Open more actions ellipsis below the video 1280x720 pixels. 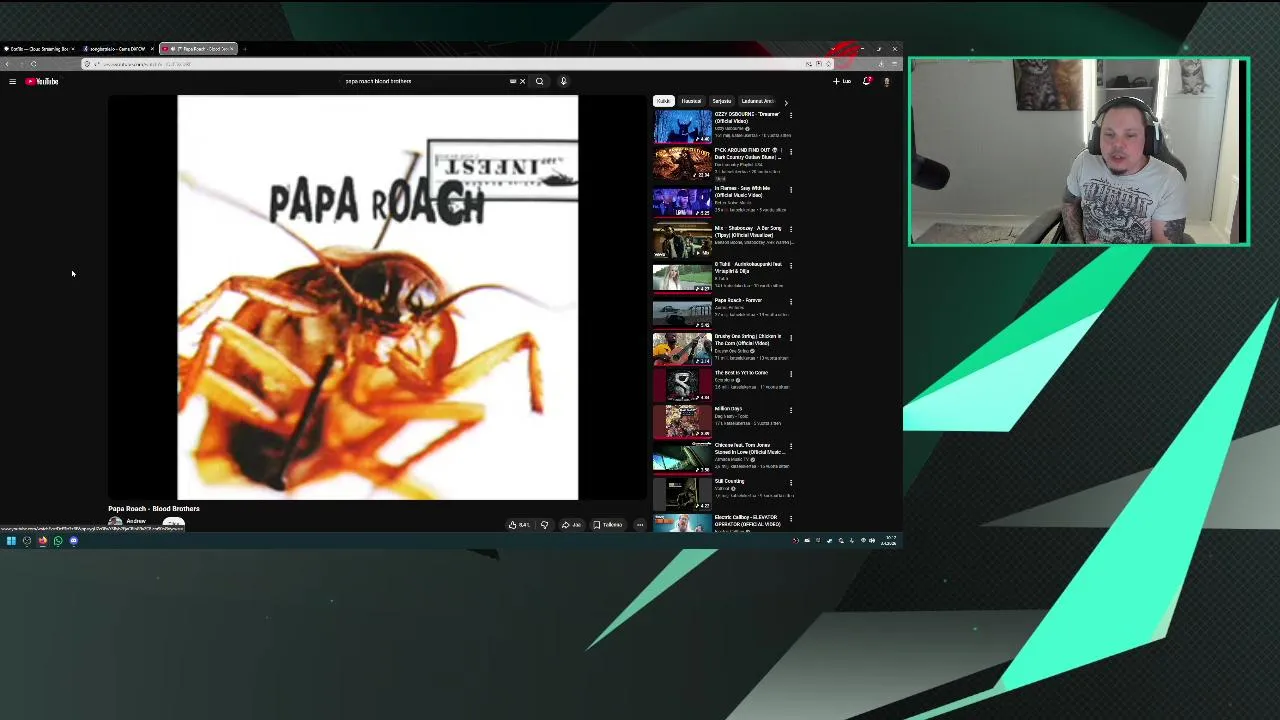(640, 524)
